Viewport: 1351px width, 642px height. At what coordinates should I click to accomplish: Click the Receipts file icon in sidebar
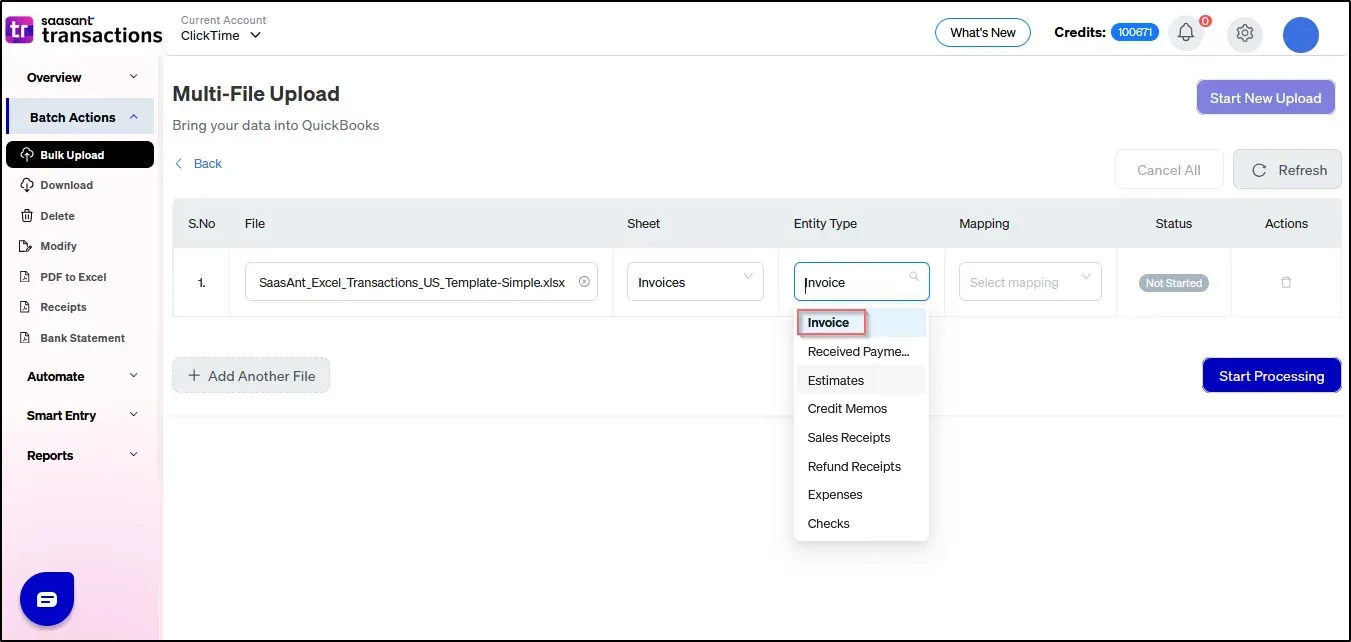pos(27,307)
